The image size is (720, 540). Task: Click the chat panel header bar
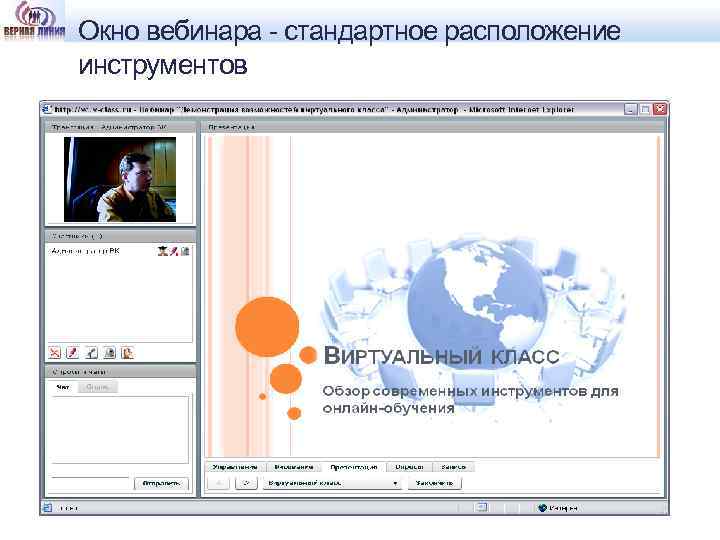121,371
